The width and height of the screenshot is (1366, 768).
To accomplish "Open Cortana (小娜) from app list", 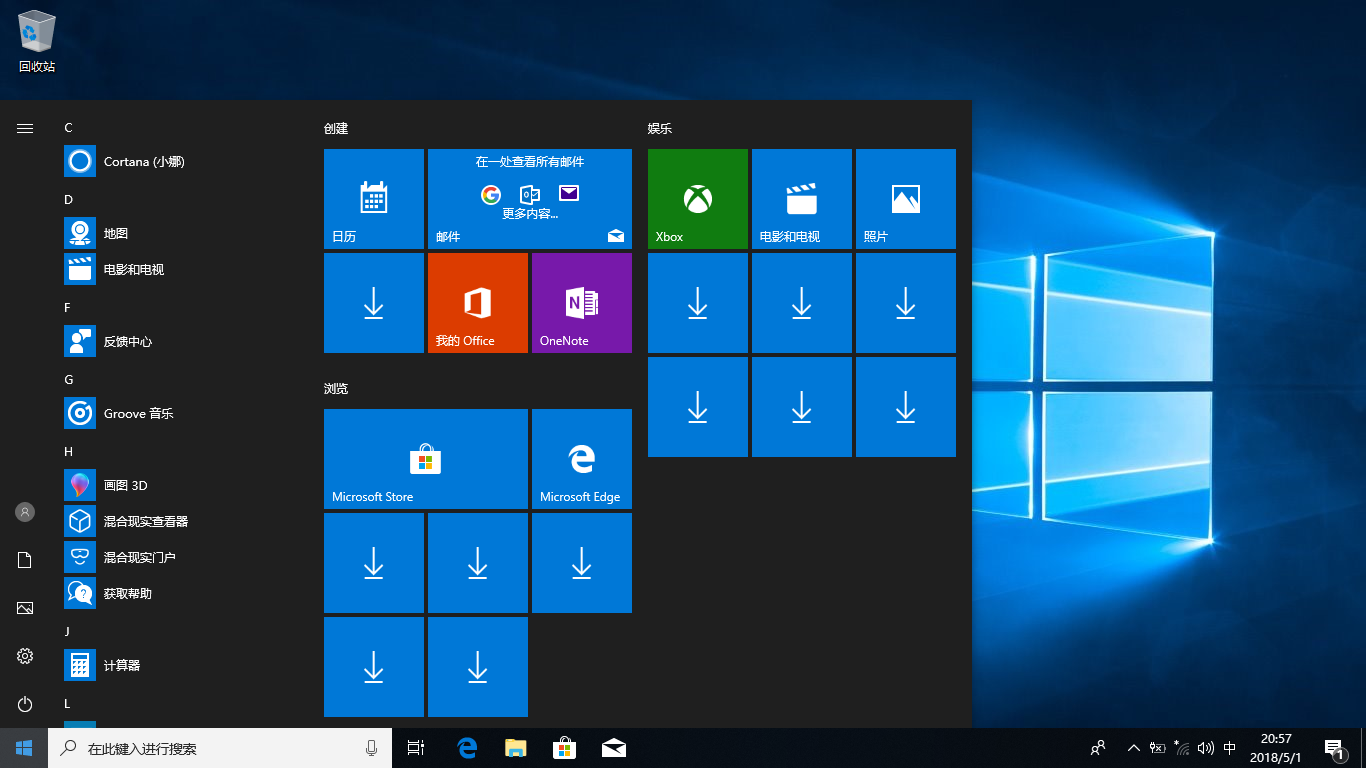I will click(144, 162).
